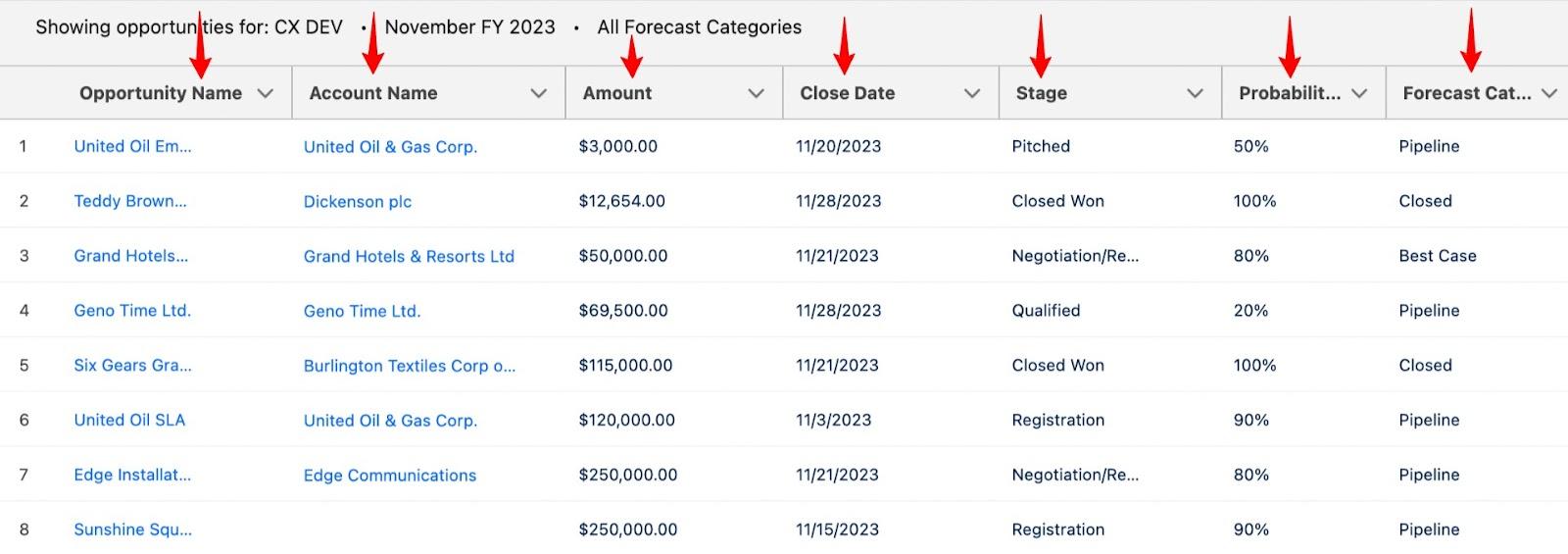Click the Stage column header label
This screenshot has width=1568, height=554.
(x=1042, y=93)
